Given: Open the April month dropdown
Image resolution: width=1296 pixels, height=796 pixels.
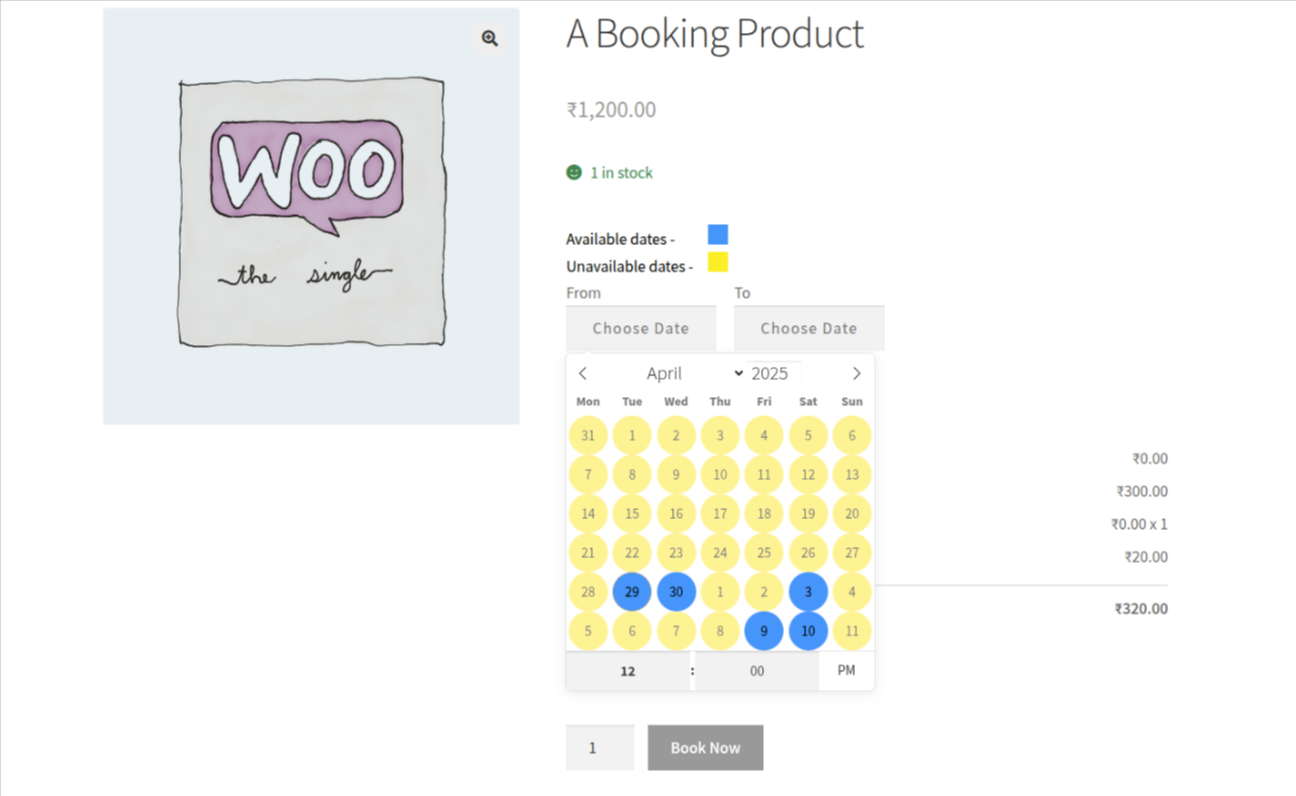Looking at the screenshot, I should coord(694,373).
